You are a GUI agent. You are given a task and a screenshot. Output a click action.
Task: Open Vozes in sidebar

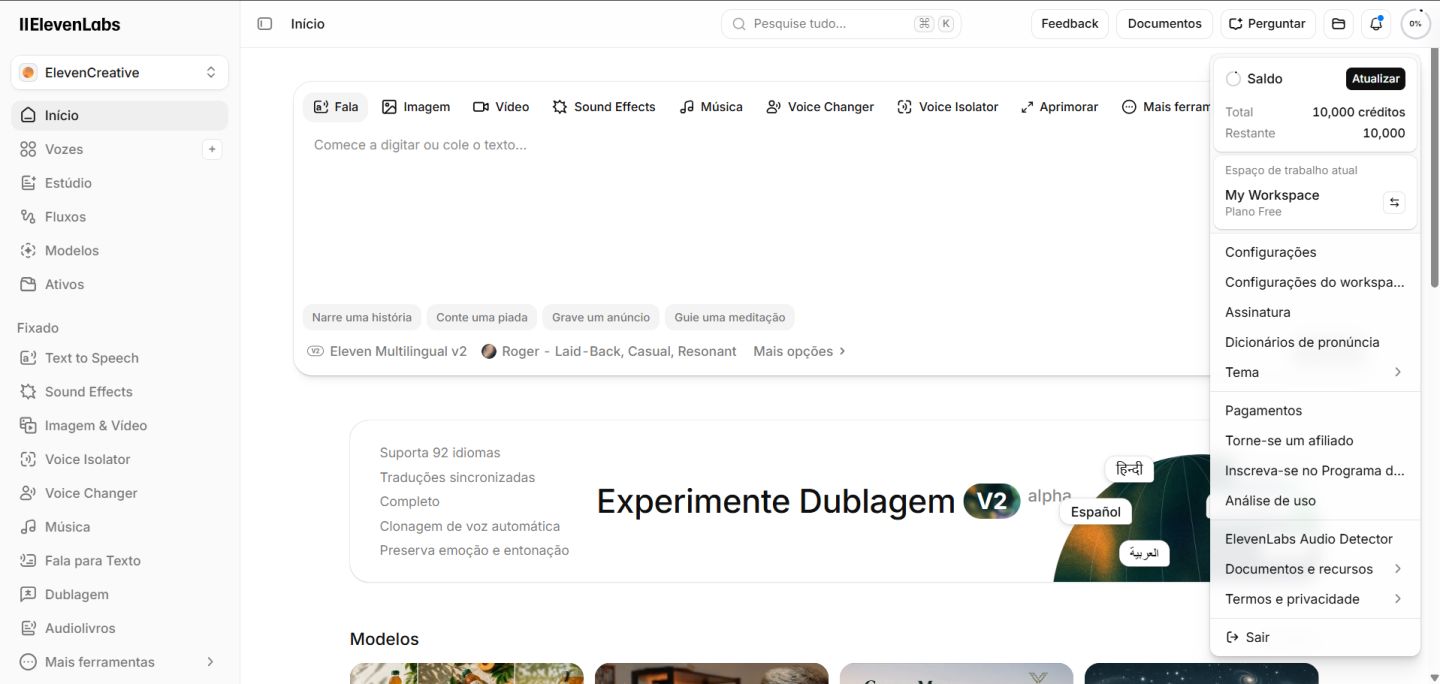64,149
